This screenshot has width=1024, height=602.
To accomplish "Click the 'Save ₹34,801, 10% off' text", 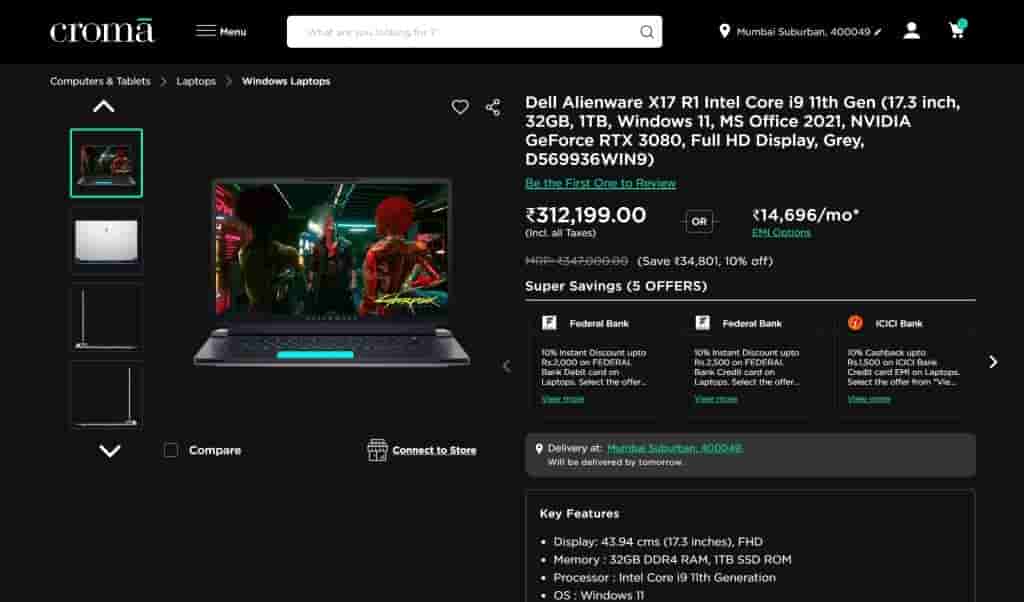I will [705, 261].
